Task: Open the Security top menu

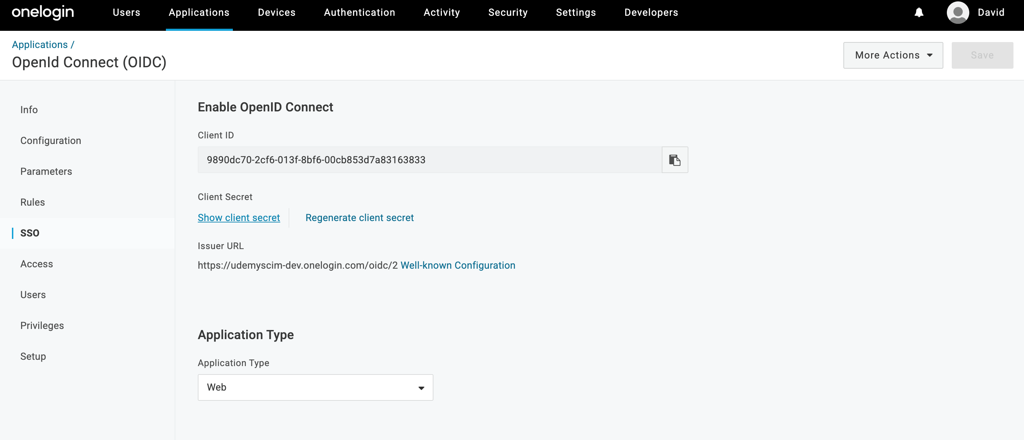Action: [x=507, y=12]
